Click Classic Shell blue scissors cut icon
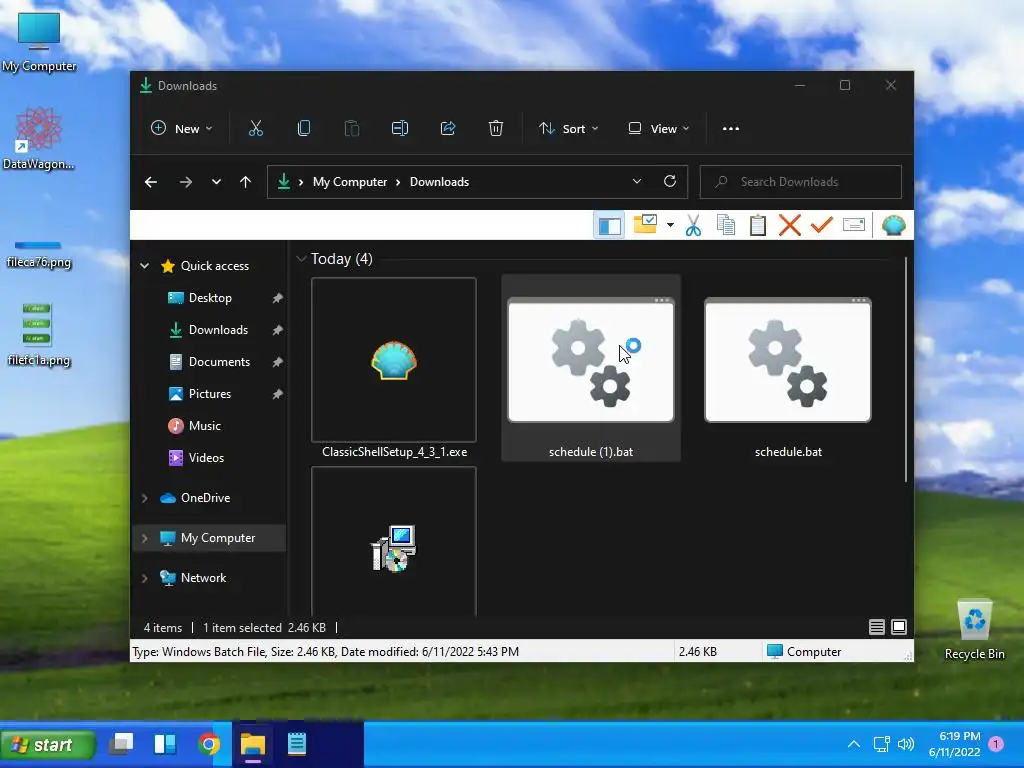 (x=694, y=225)
